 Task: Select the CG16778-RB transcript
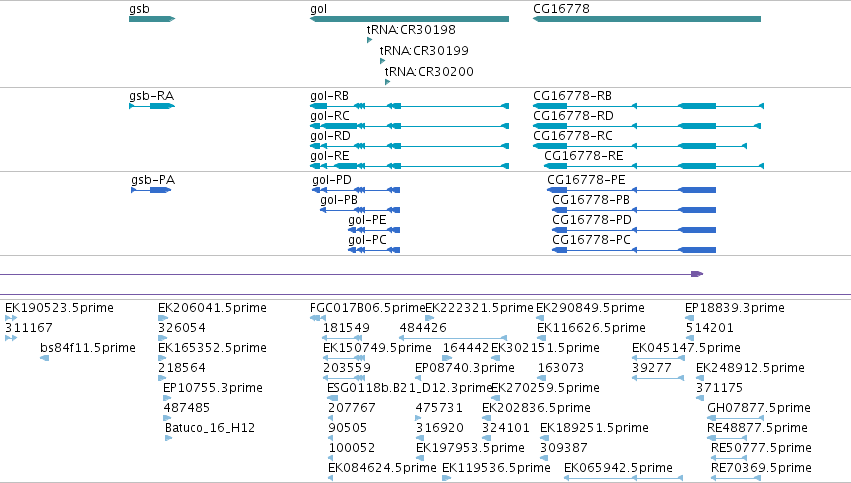point(649,106)
